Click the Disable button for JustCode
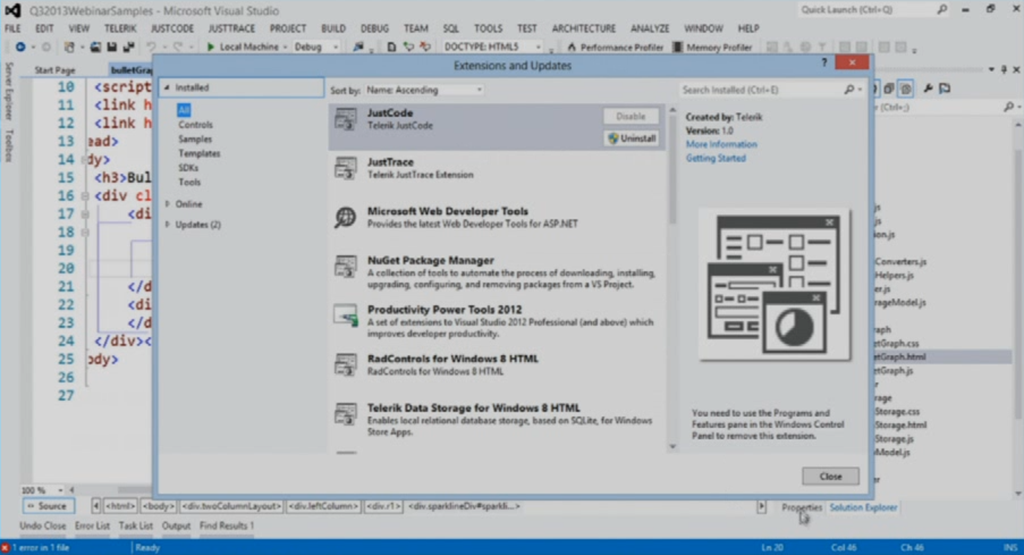Image resolution: width=1024 pixels, height=555 pixels. (x=631, y=116)
